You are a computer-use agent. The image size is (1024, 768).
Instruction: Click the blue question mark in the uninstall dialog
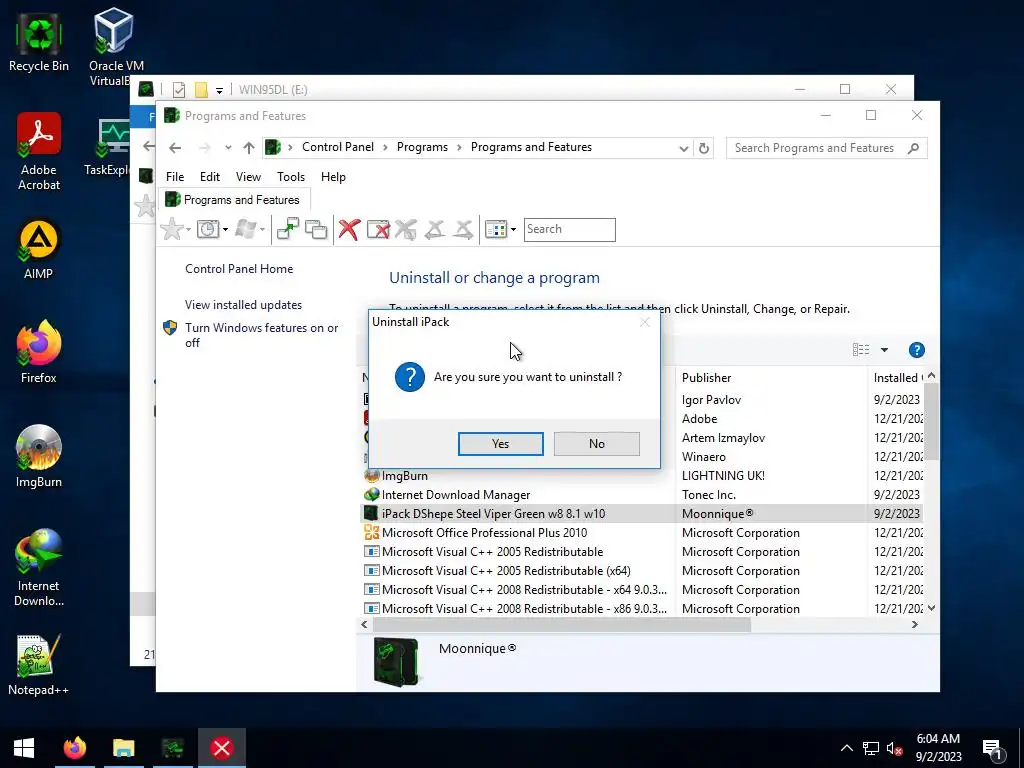tap(410, 377)
